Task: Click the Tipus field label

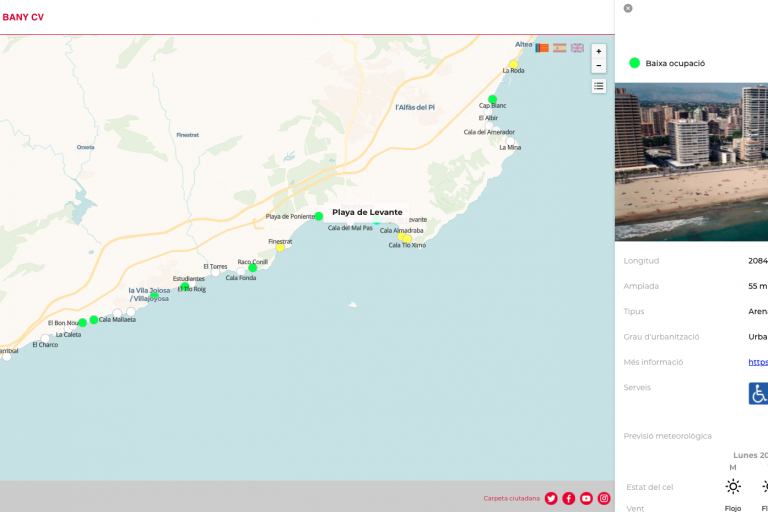Action: [x=634, y=312]
